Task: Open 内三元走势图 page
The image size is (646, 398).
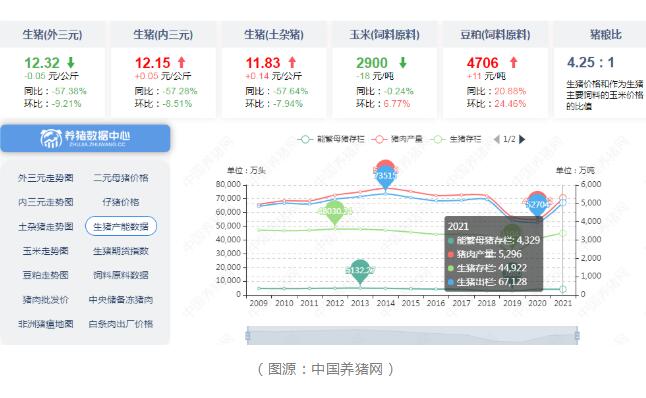Action: click(46, 202)
